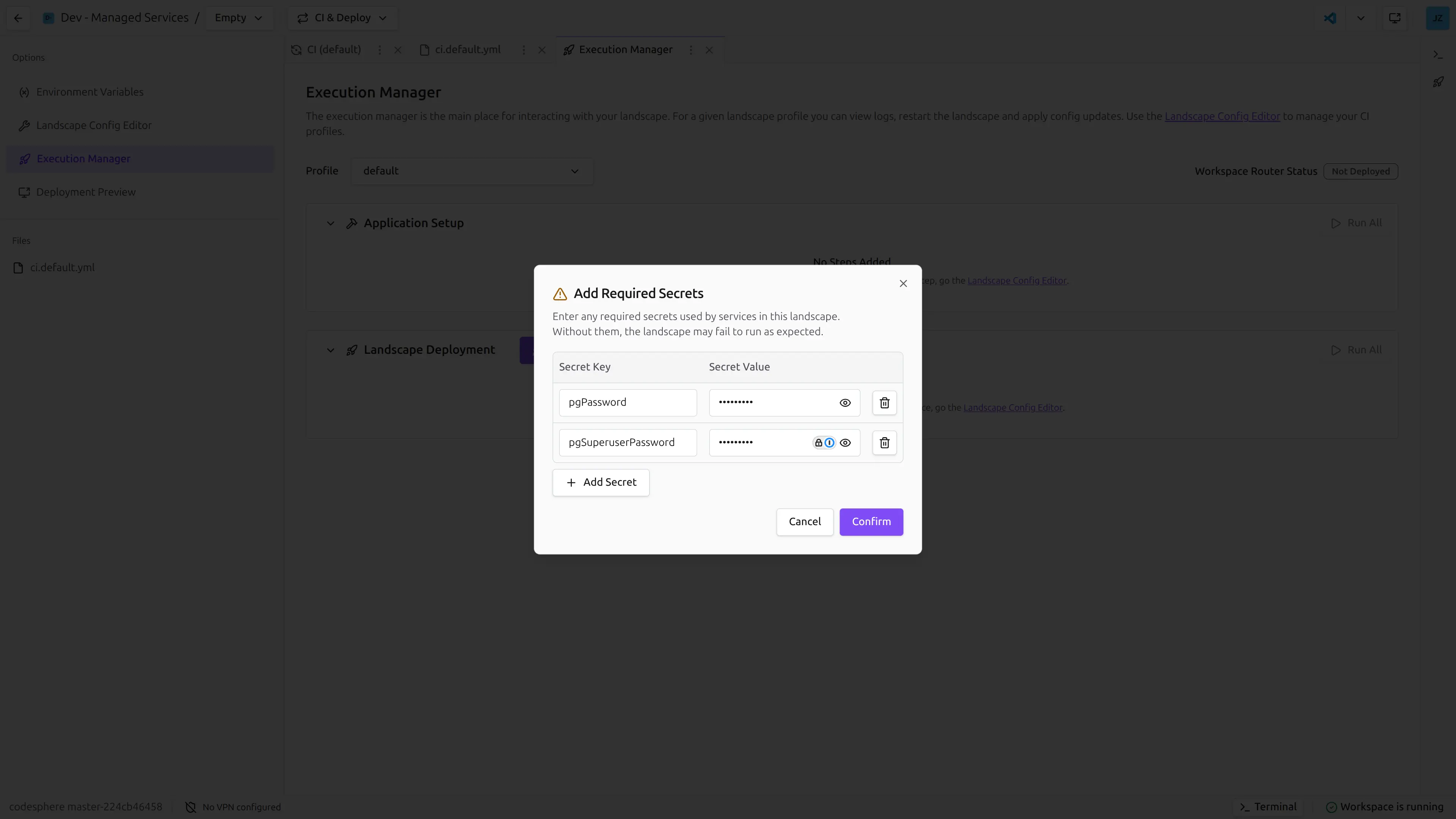Close the Add Required Secrets dialog
Viewport: 1456px width, 819px height.
(903, 284)
